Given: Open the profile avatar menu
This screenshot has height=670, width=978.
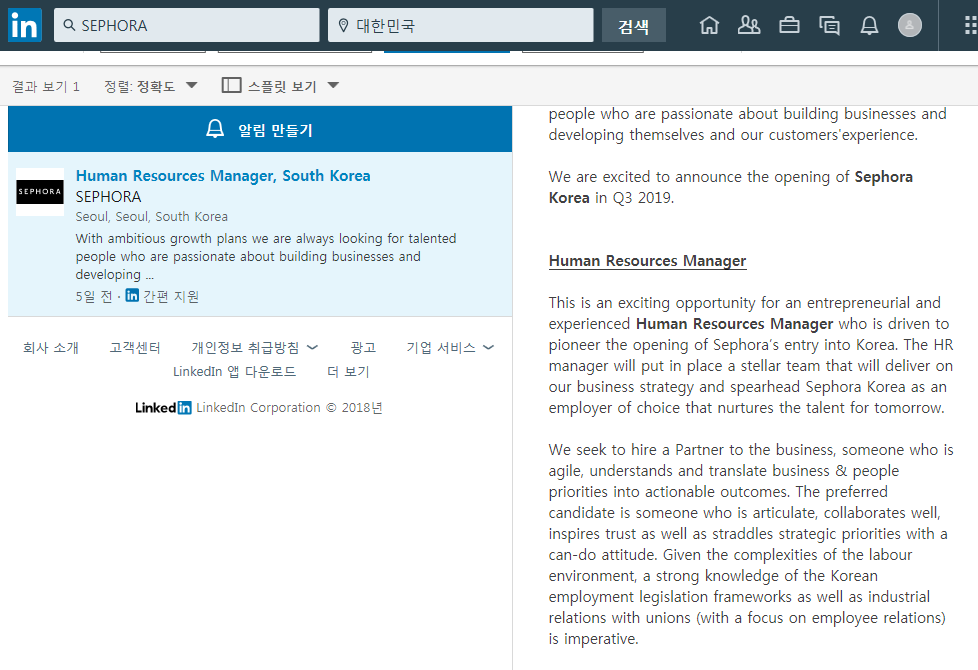Looking at the screenshot, I should pos(909,25).
